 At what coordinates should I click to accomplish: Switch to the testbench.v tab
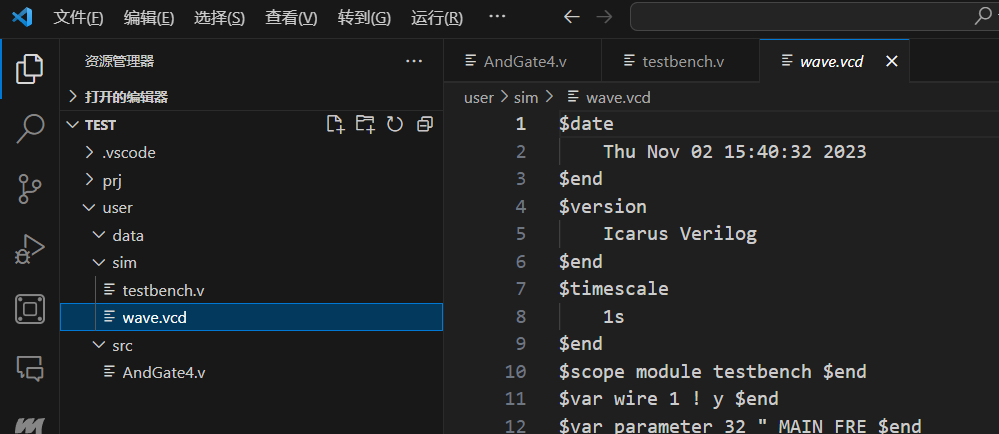682,61
